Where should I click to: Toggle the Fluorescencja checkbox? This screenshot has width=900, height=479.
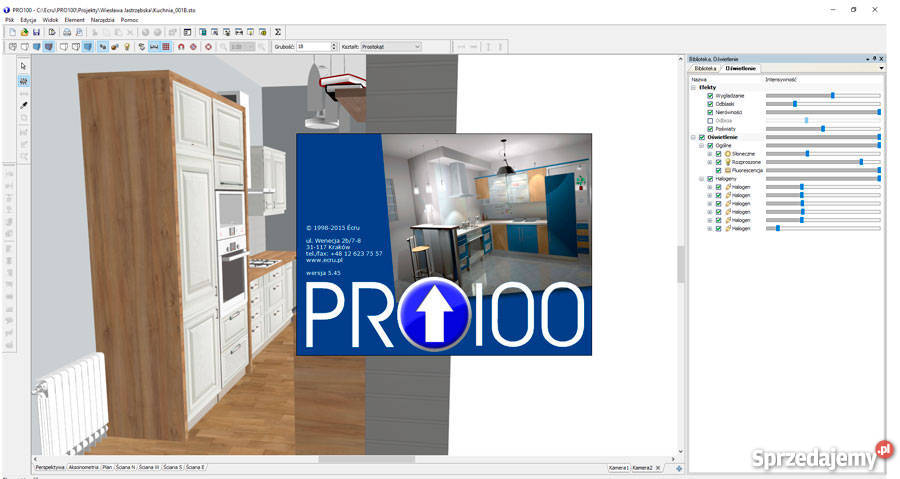pyautogui.click(x=718, y=170)
